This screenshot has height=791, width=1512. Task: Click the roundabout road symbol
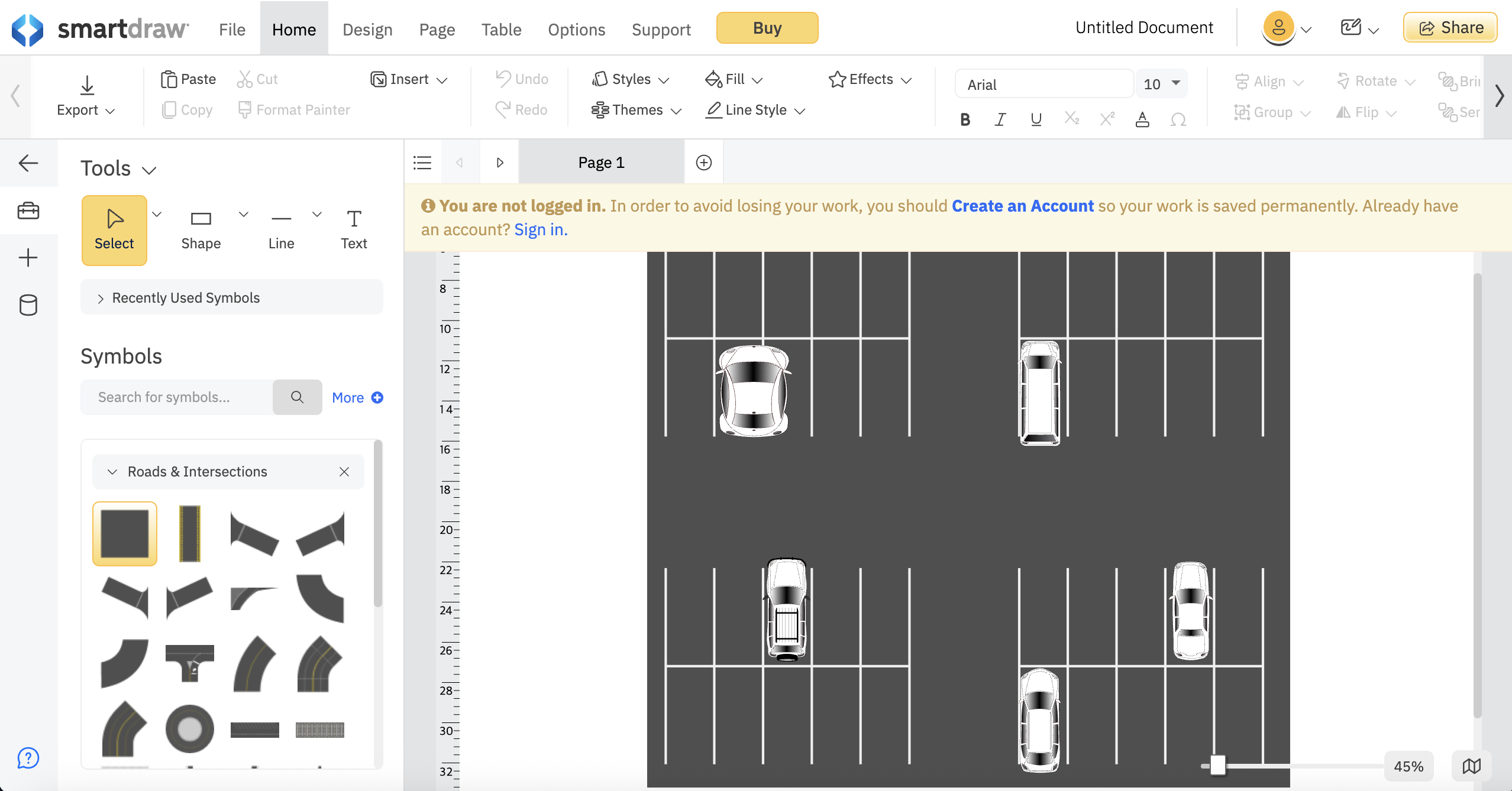coord(189,729)
